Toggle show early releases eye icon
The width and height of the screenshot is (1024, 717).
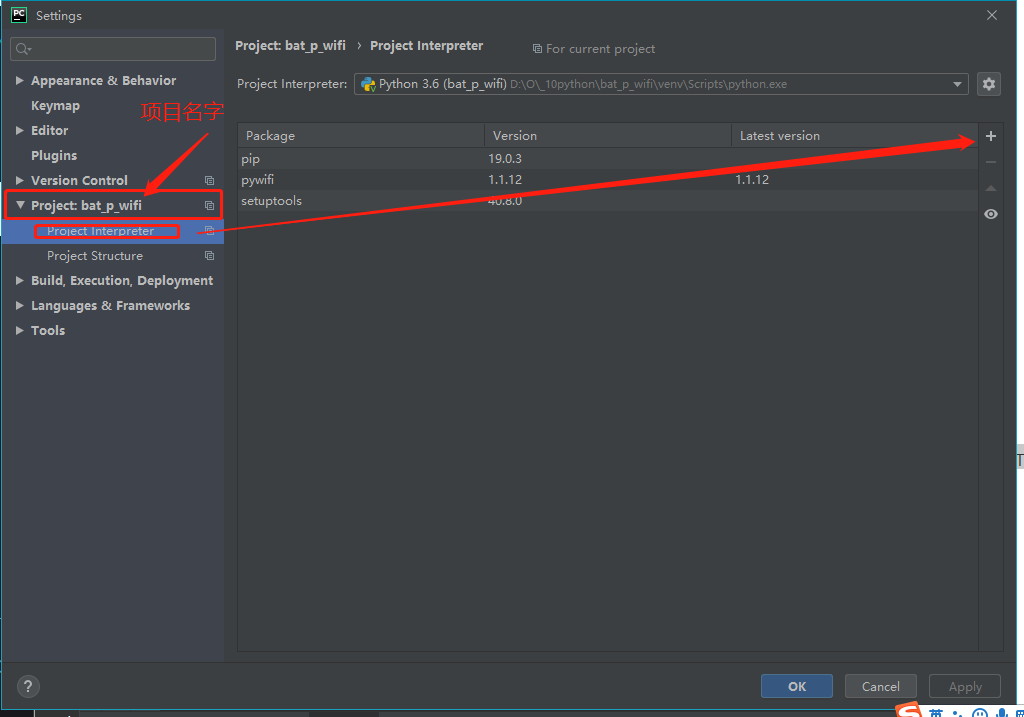[x=991, y=214]
